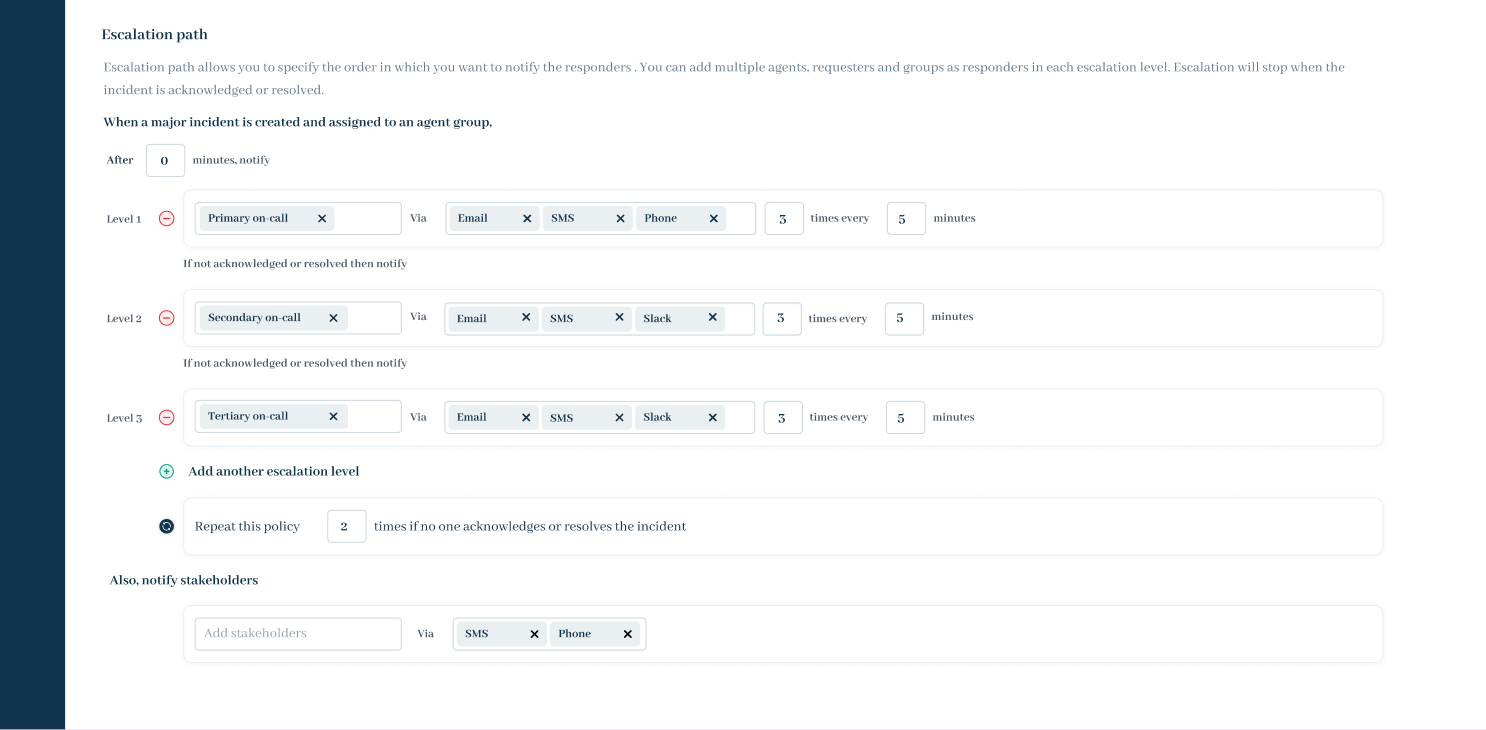Viewport: 1486px width, 730px height.
Task: Click the repeat policy circular icon
Action: pyautogui.click(x=167, y=526)
